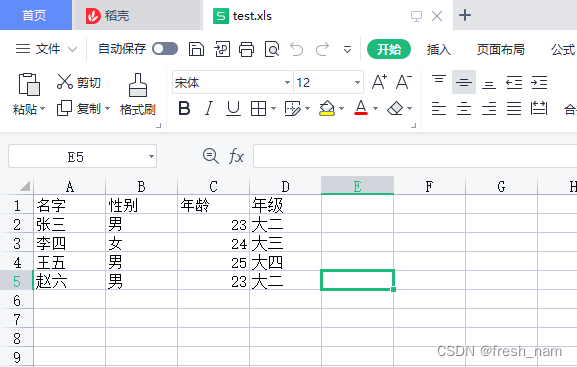Click the fx insert function icon
The width and height of the screenshot is (577, 367).
click(236, 156)
